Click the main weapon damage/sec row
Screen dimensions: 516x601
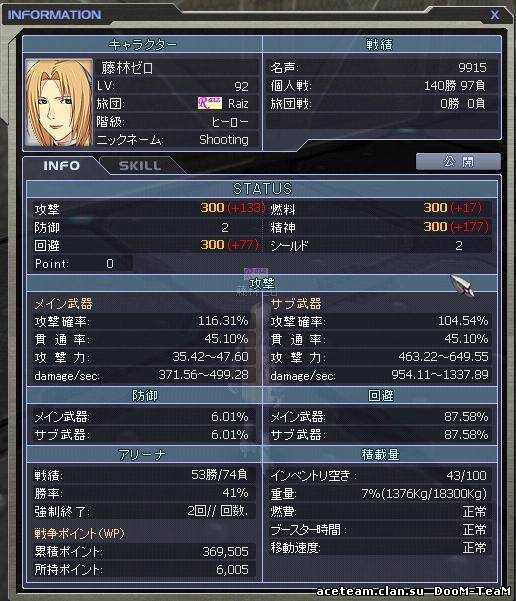(x=144, y=375)
